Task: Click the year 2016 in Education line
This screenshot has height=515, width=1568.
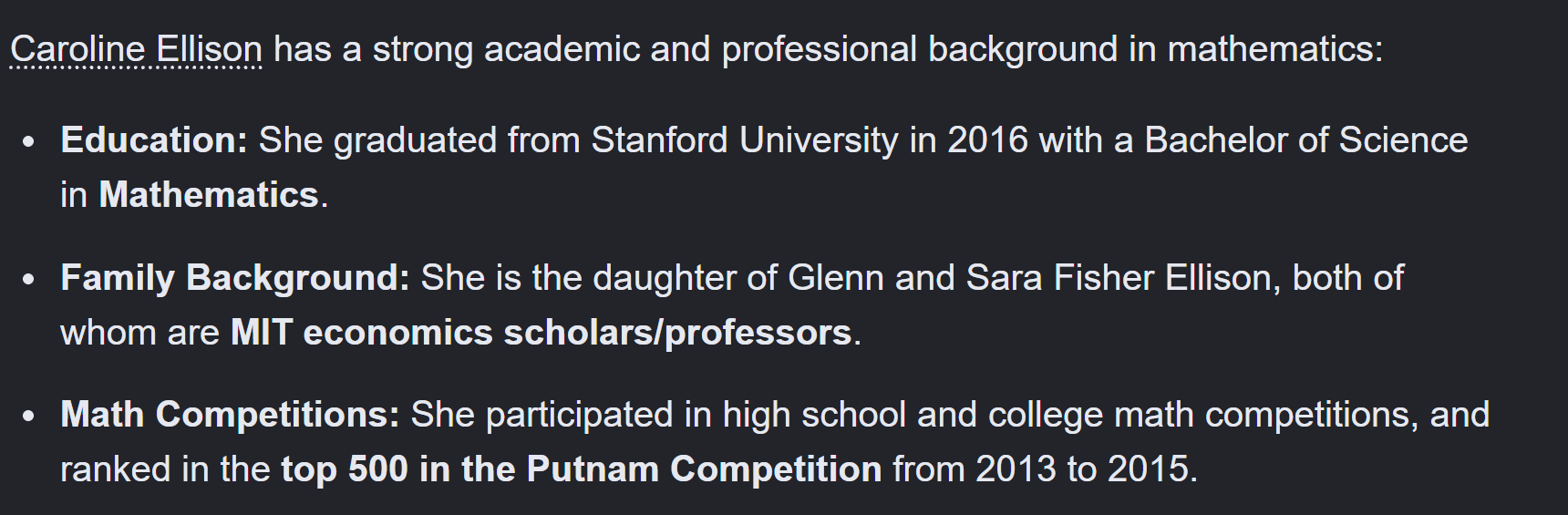Action: 987,140
